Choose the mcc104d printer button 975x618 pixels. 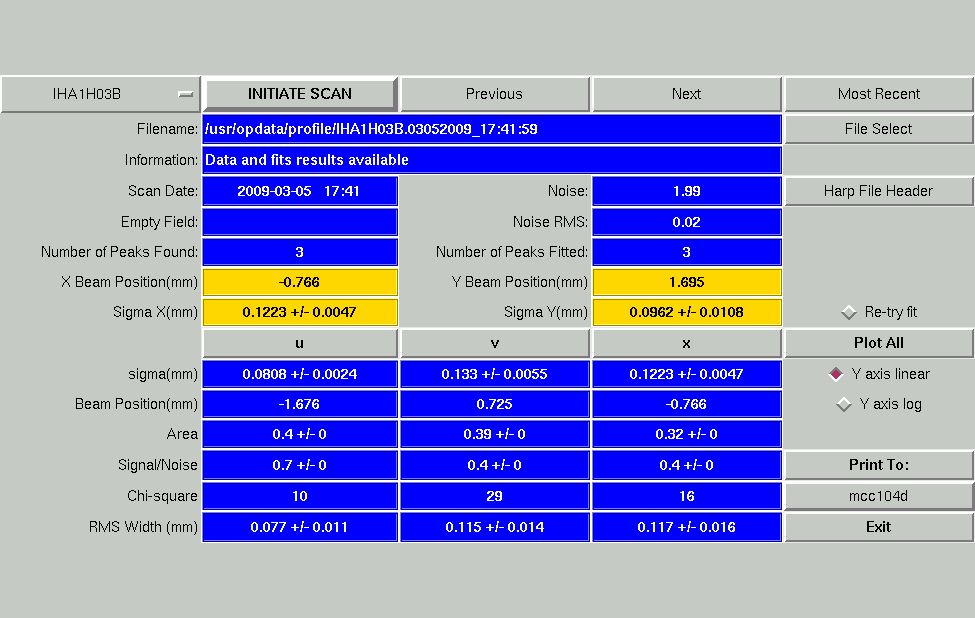tap(879, 496)
